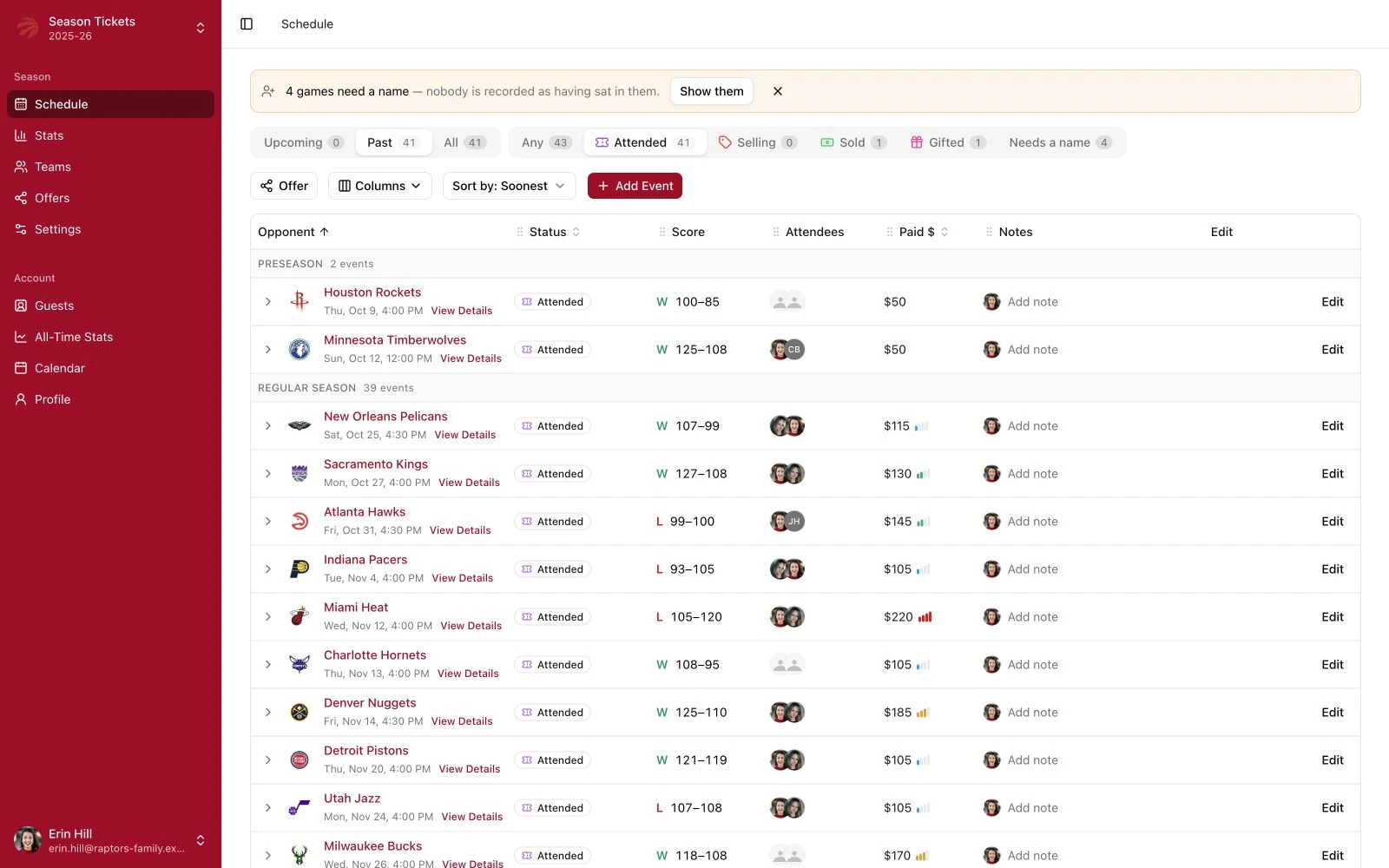Open Profile in sidebar

pyautogui.click(x=110, y=399)
